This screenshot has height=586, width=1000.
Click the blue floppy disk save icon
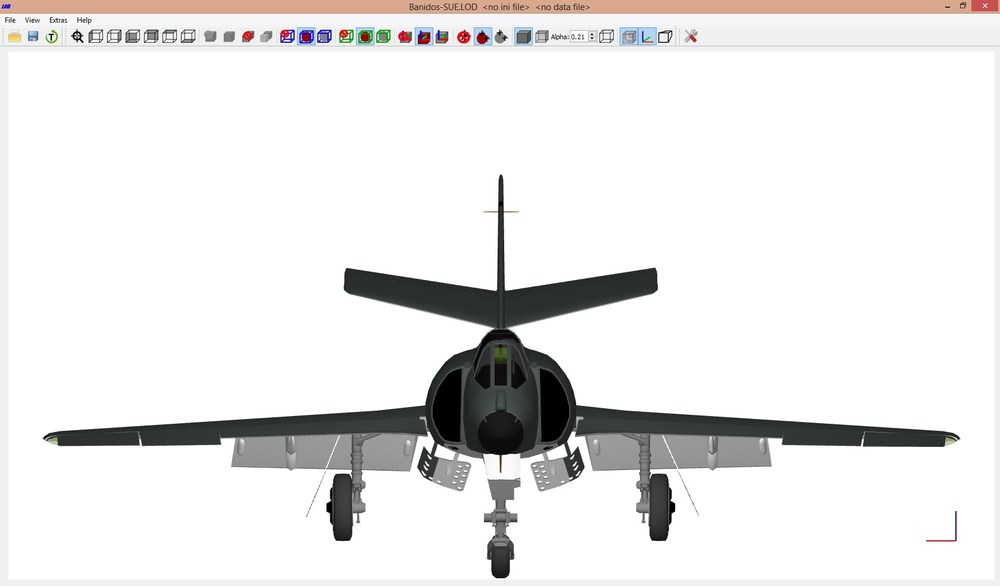pyautogui.click(x=33, y=36)
